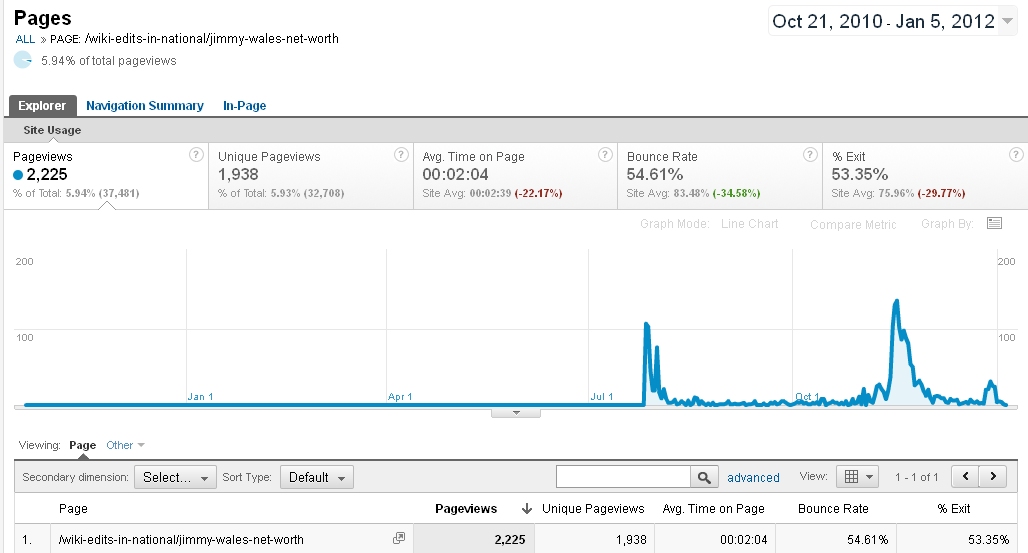Switch to Navigation Summary tab
This screenshot has height=553, width=1028.
click(x=144, y=105)
